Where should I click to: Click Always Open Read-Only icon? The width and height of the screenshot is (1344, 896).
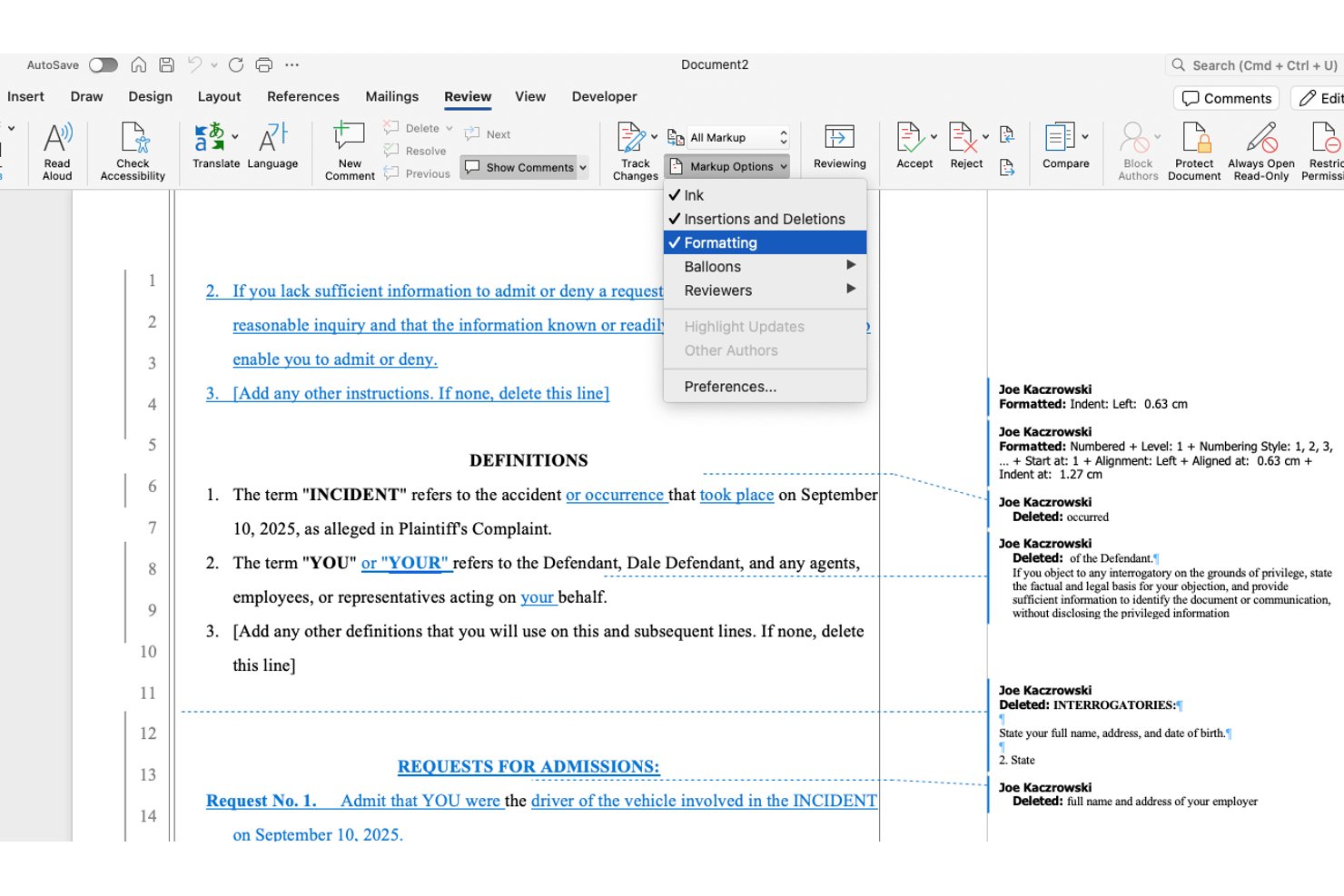click(1261, 137)
